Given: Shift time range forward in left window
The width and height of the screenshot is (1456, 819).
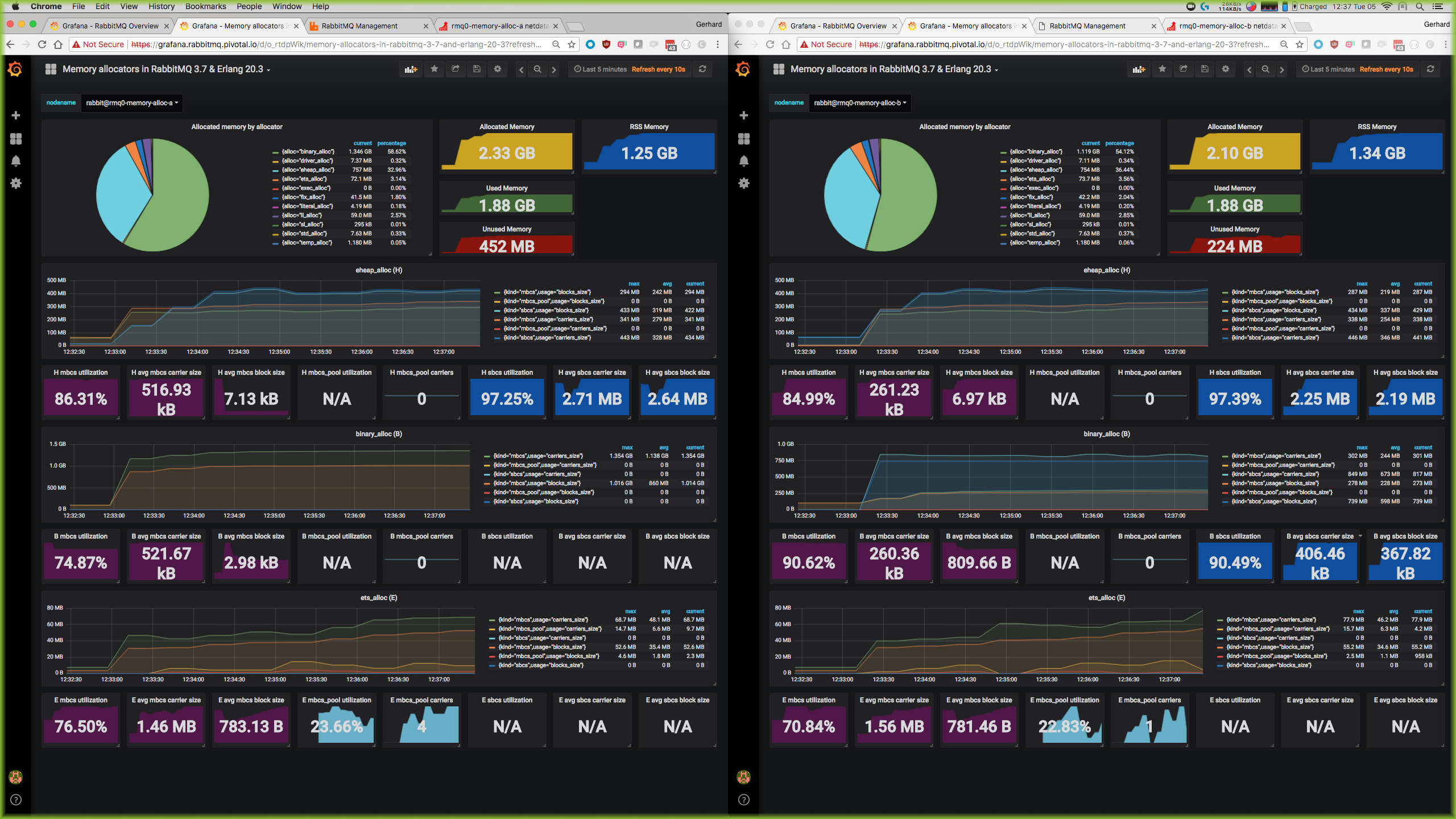Looking at the screenshot, I should (554, 69).
